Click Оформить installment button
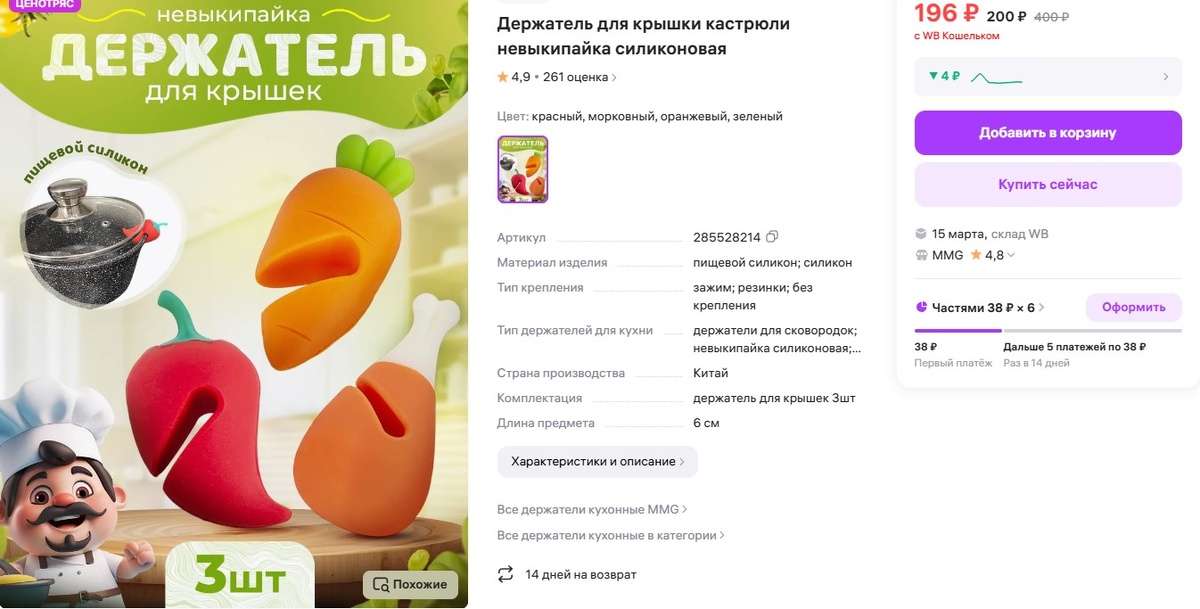Screen dimensions: 1200x609 [x=1134, y=307]
